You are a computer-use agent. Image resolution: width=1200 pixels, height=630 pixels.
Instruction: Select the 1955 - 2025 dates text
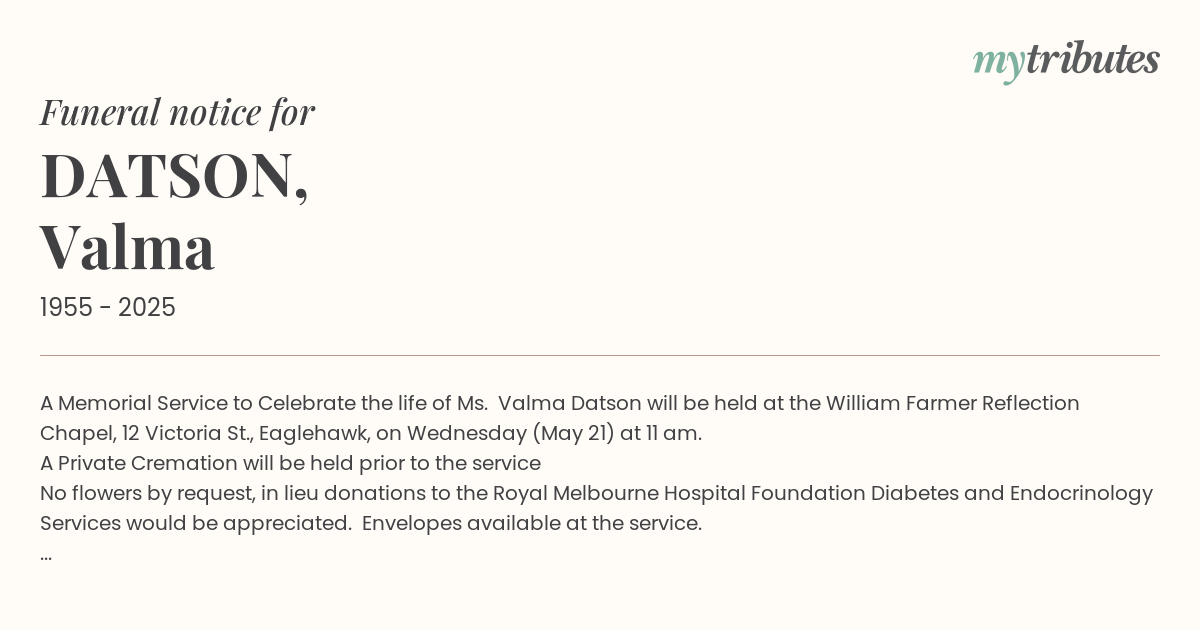point(108,308)
